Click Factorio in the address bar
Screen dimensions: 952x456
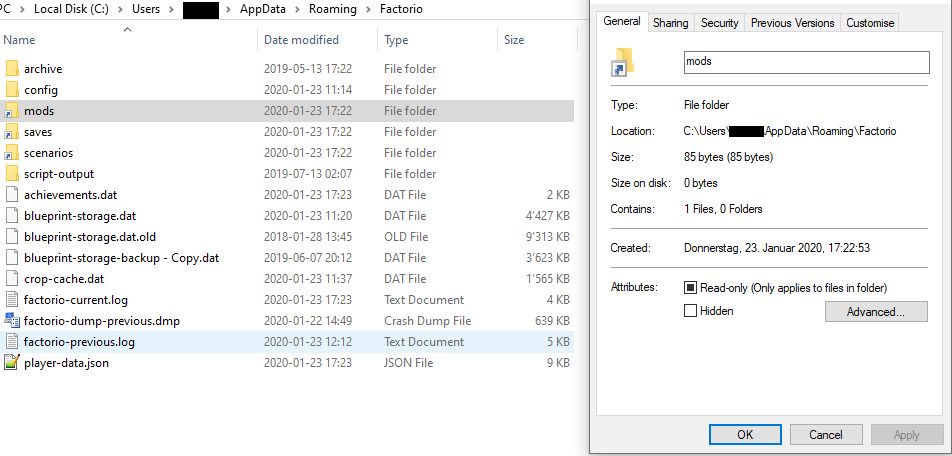[401, 9]
